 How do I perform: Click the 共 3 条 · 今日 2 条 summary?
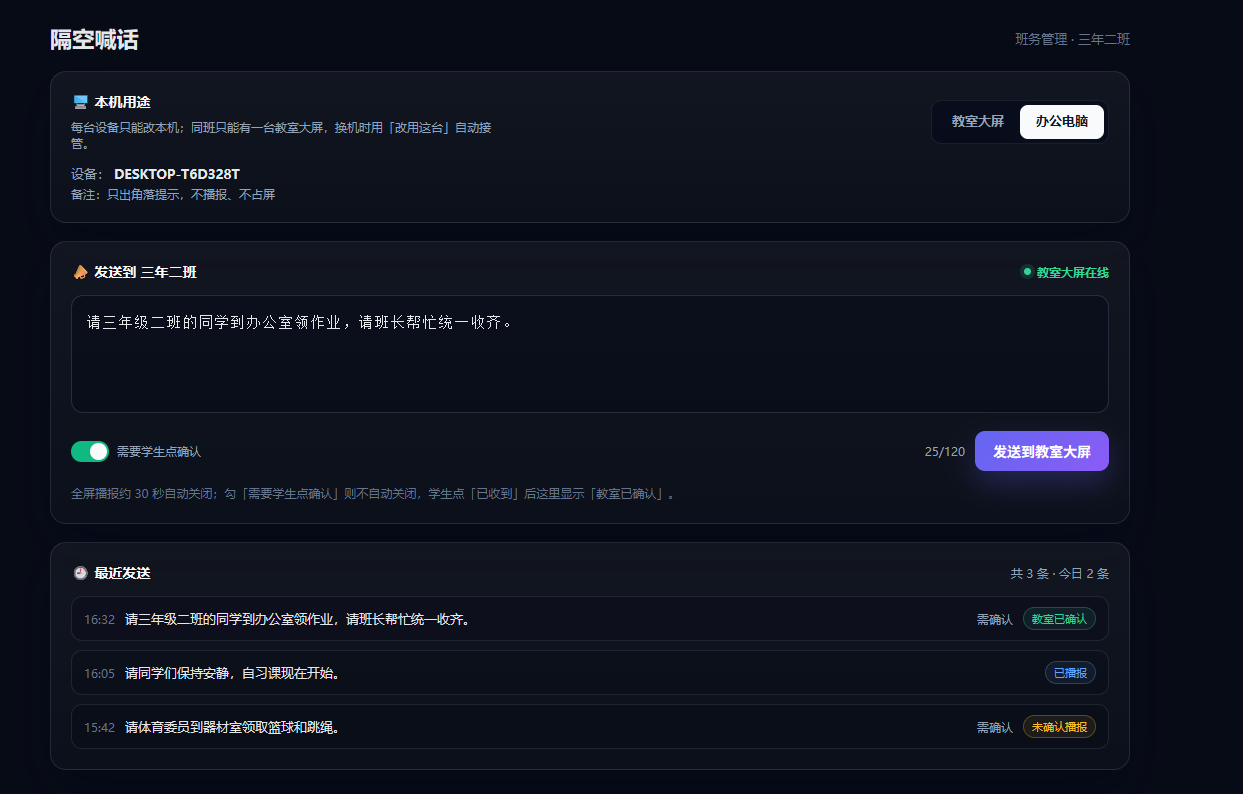coord(1060,574)
